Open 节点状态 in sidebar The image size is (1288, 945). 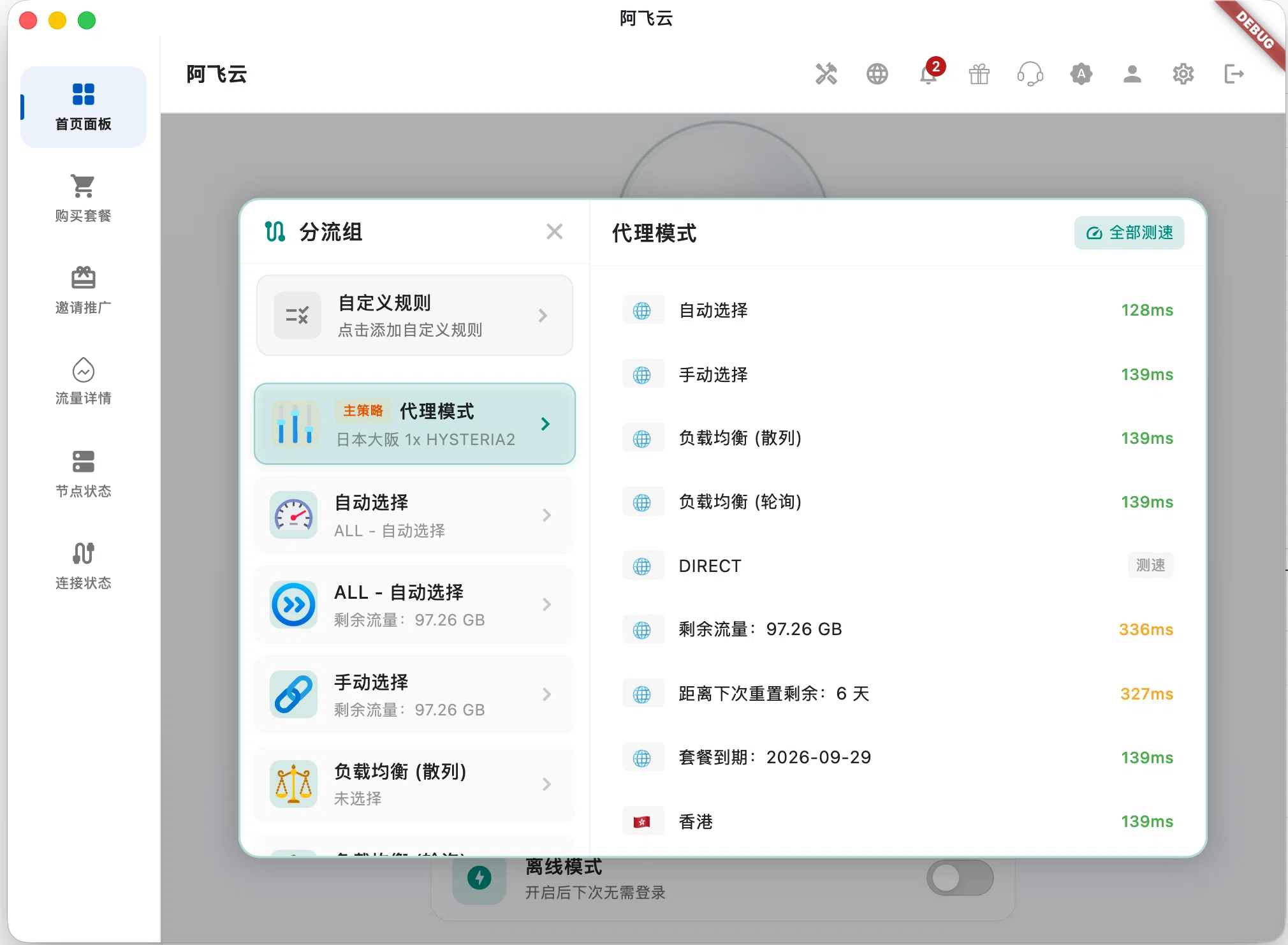coord(84,474)
